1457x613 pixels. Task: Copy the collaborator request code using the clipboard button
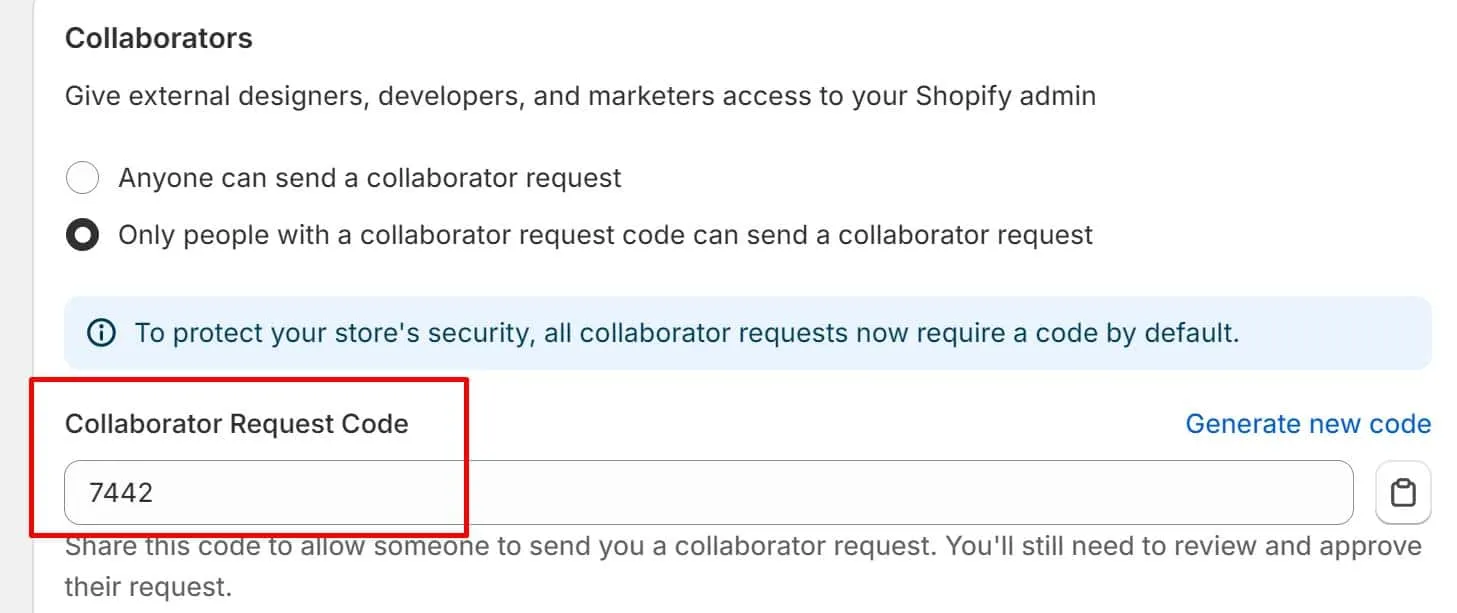(1404, 492)
